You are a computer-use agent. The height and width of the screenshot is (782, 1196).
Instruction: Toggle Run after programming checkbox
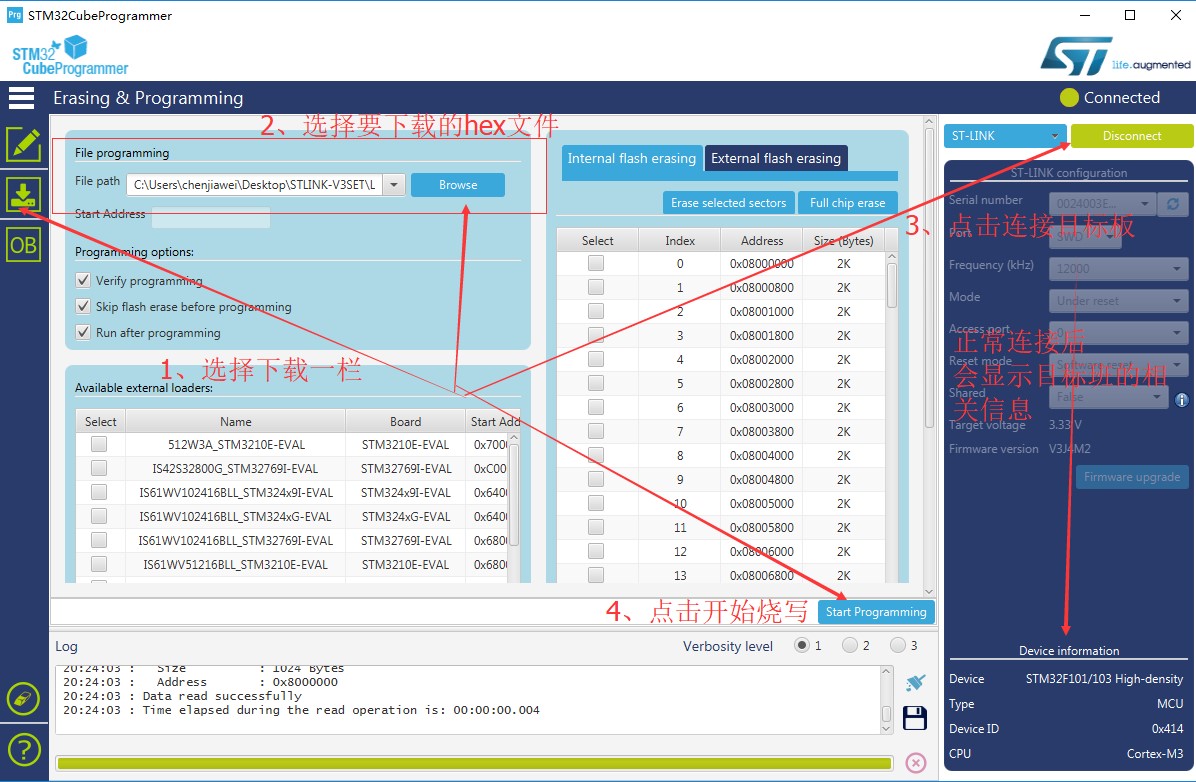coord(84,332)
